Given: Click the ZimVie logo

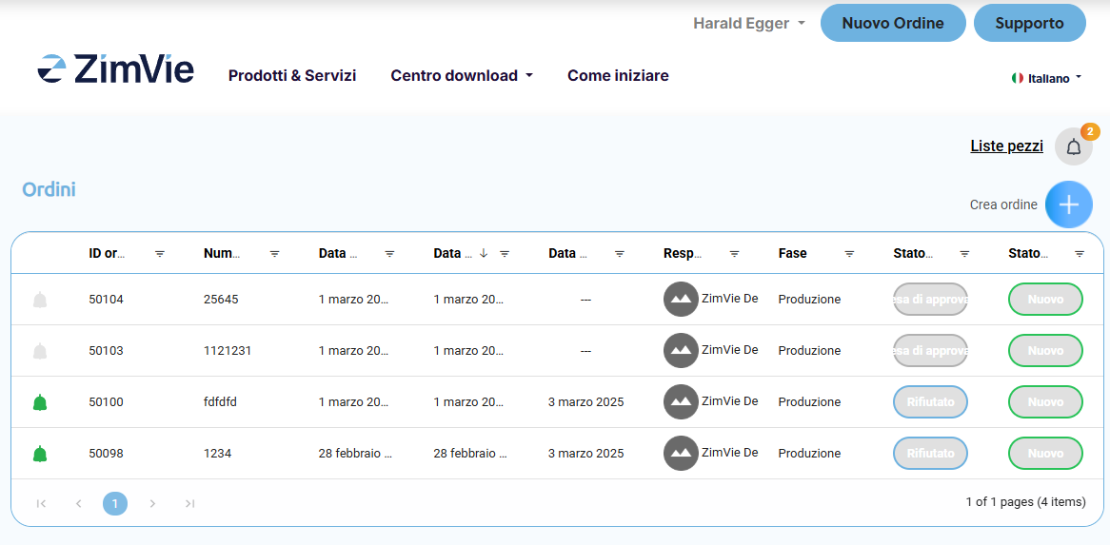Looking at the screenshot, I should (x=116, y=69).
